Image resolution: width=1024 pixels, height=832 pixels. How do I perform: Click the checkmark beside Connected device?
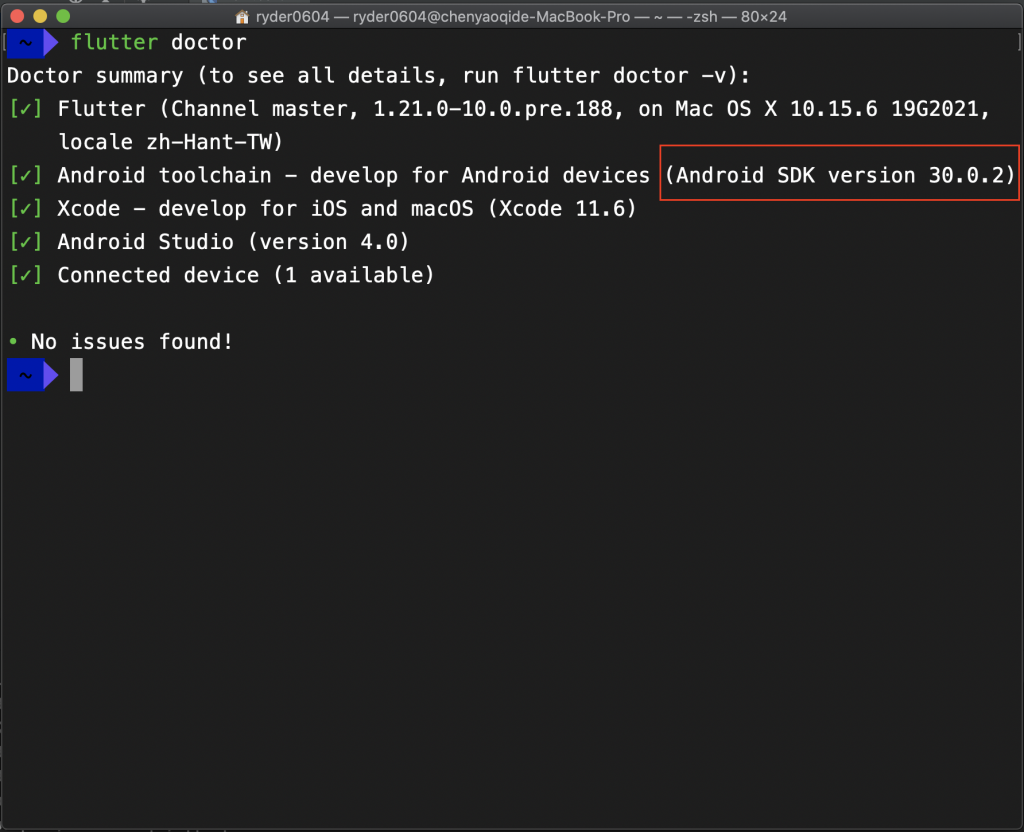coord(25,275)
